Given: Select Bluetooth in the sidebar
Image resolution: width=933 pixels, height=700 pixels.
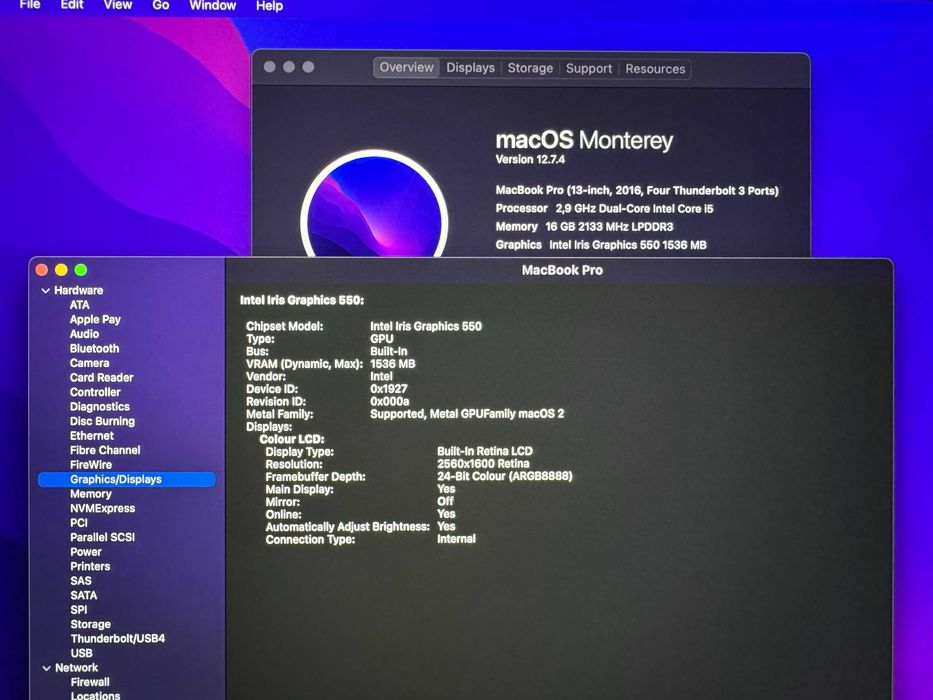Looking at the screenshot, I should tap(94, 348).
